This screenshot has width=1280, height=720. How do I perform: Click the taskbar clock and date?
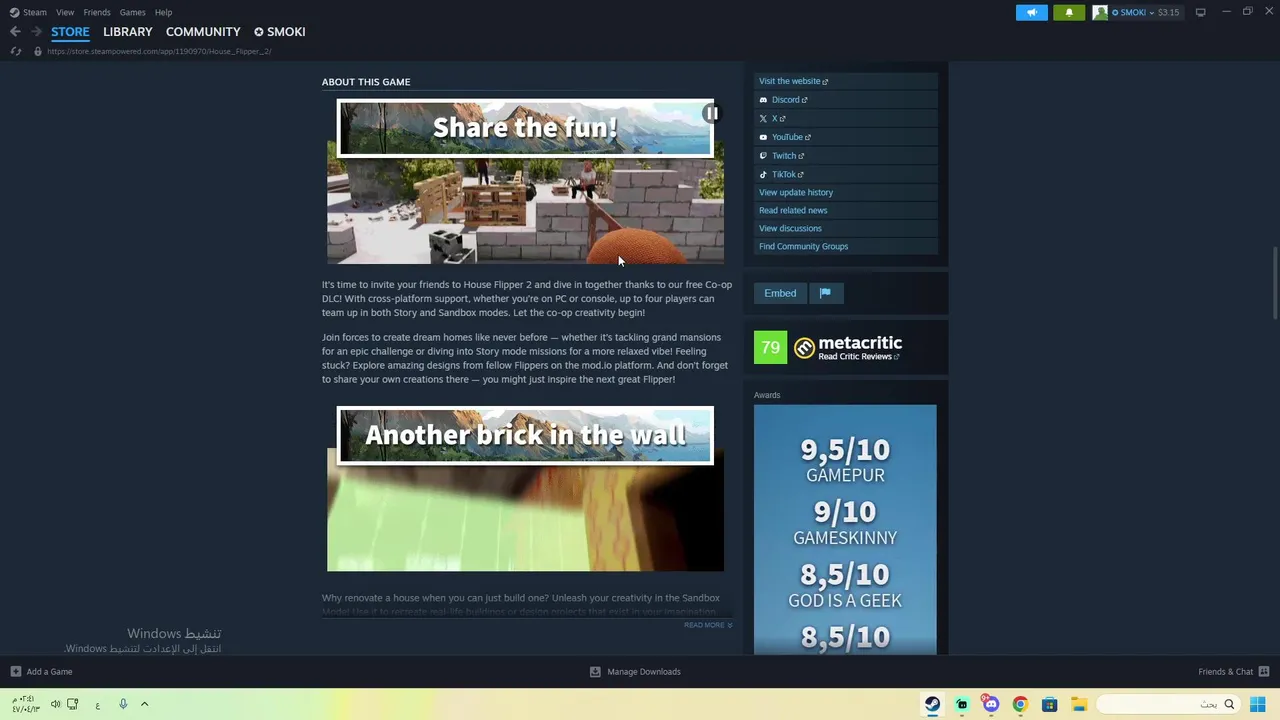click(x=25, y=704)
